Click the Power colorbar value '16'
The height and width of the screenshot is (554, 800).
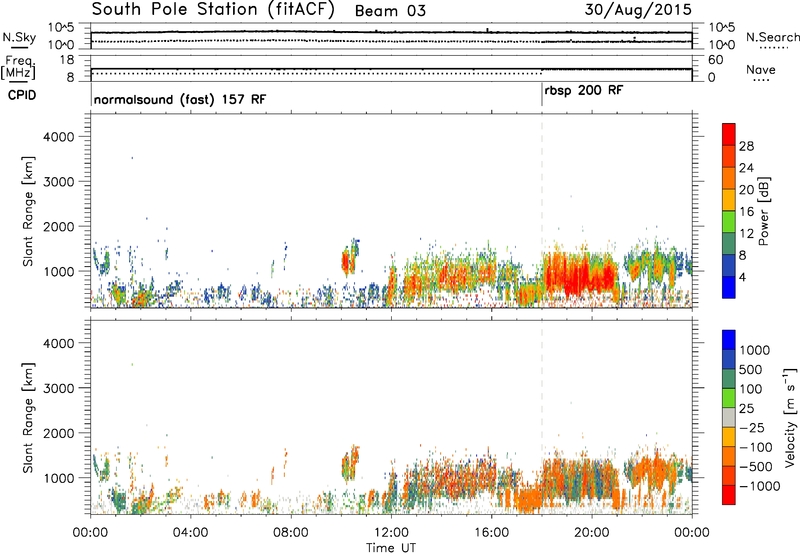click(746, 212)
